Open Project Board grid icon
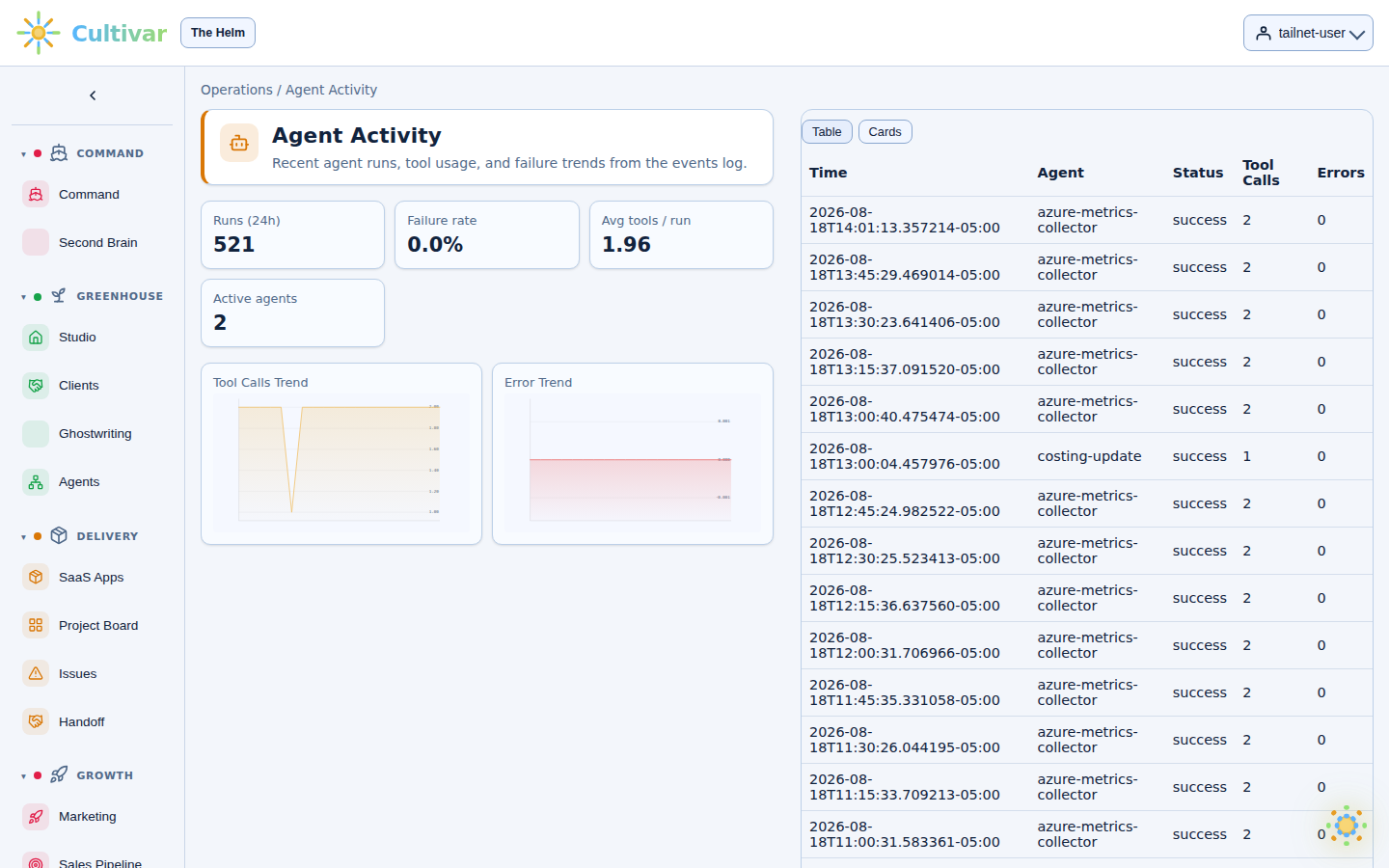 click(x=36, y=625)
